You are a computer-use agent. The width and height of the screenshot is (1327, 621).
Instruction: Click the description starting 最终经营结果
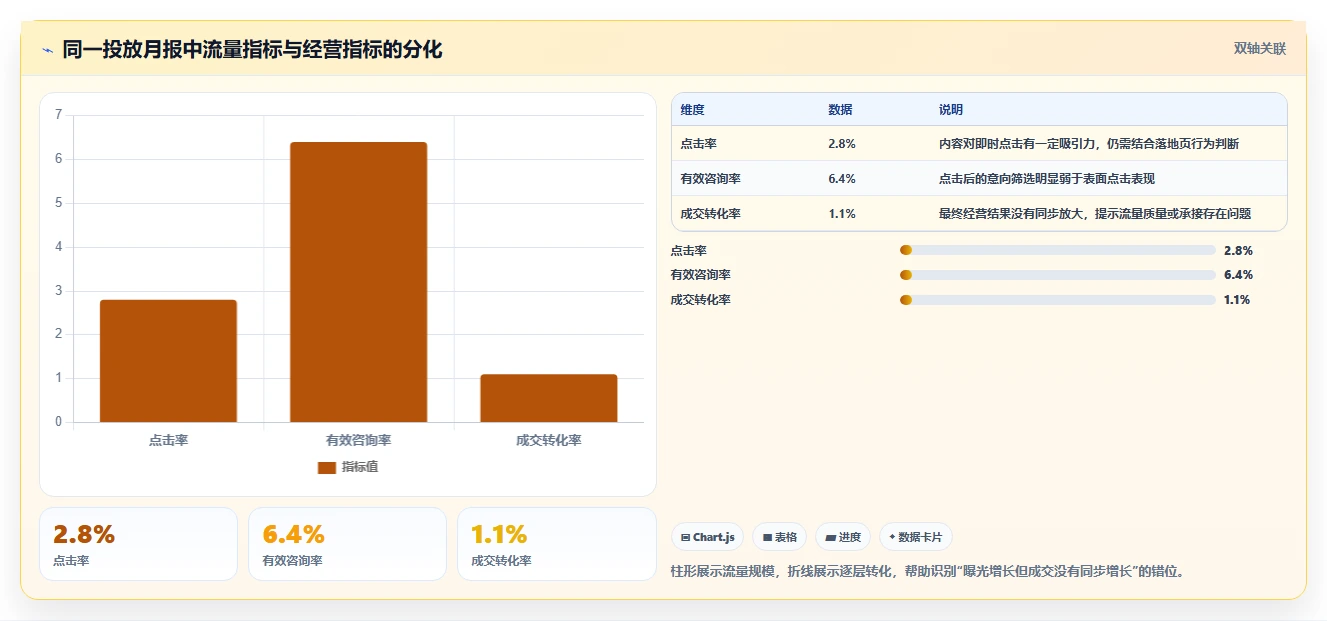tap(1095, 214)
